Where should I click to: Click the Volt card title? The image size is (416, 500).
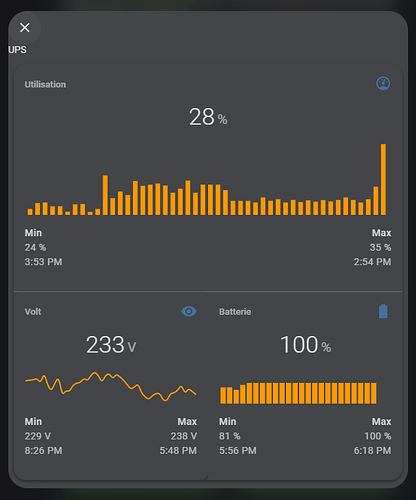coord(33,312)
